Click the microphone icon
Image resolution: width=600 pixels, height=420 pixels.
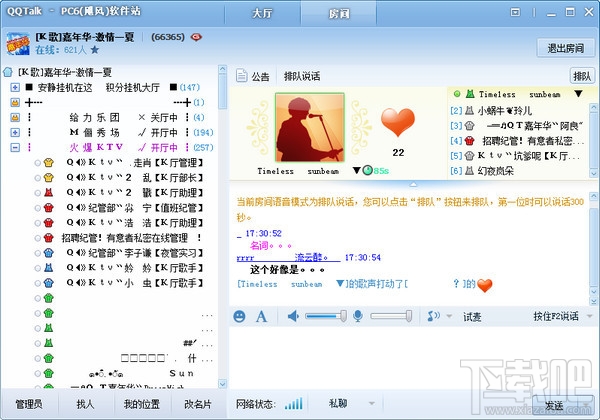coord(358,316)
